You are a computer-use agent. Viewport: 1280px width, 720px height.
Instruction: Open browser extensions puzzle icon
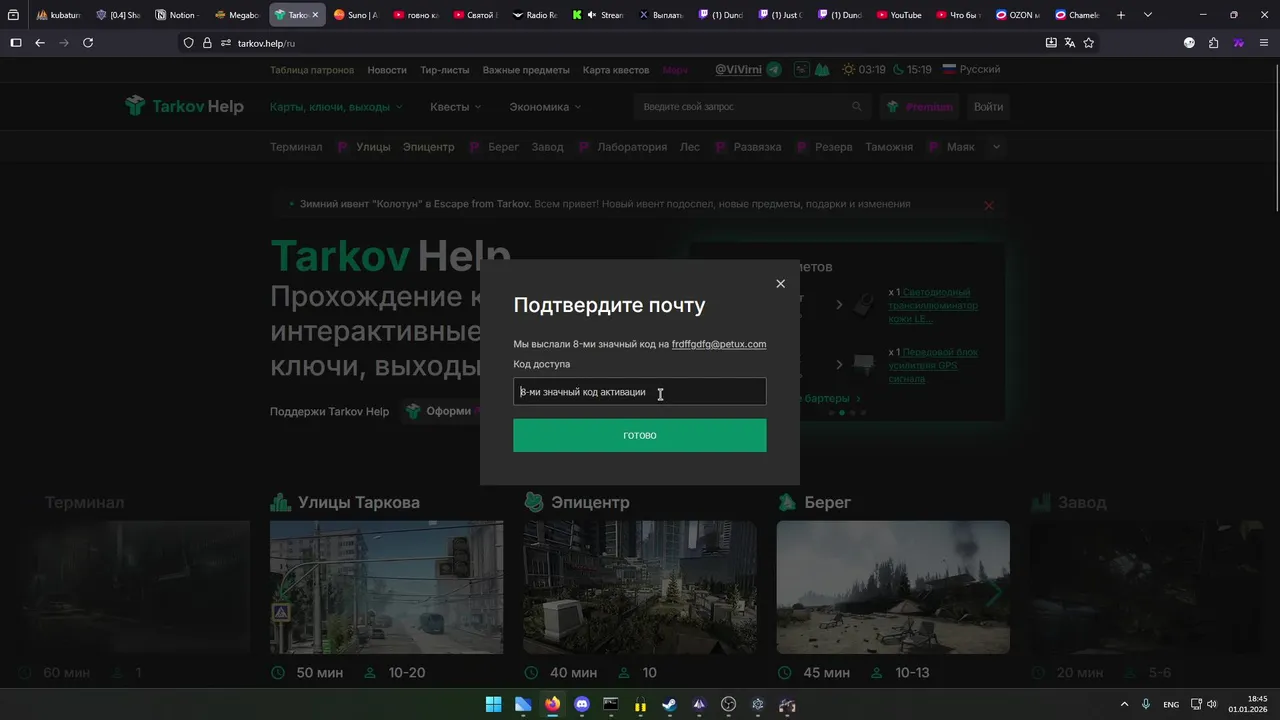click(1214, 43)
